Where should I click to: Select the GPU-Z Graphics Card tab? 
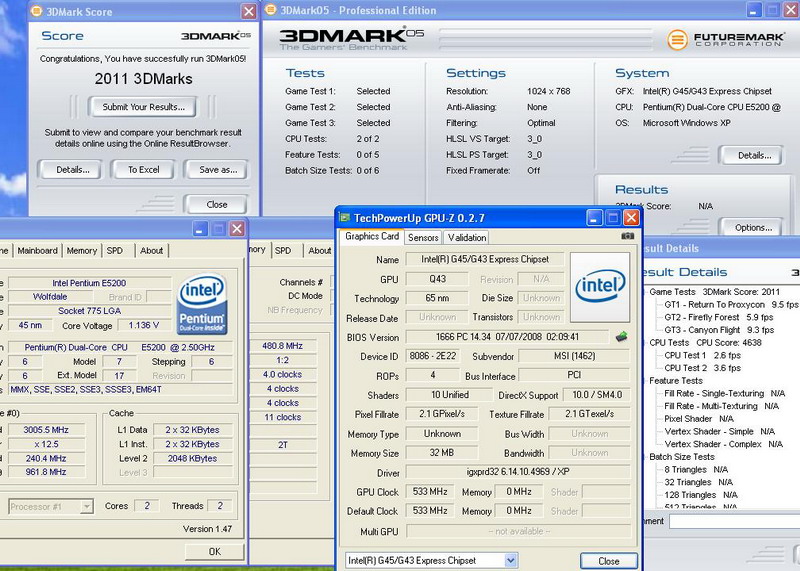(x=372, y=236)
